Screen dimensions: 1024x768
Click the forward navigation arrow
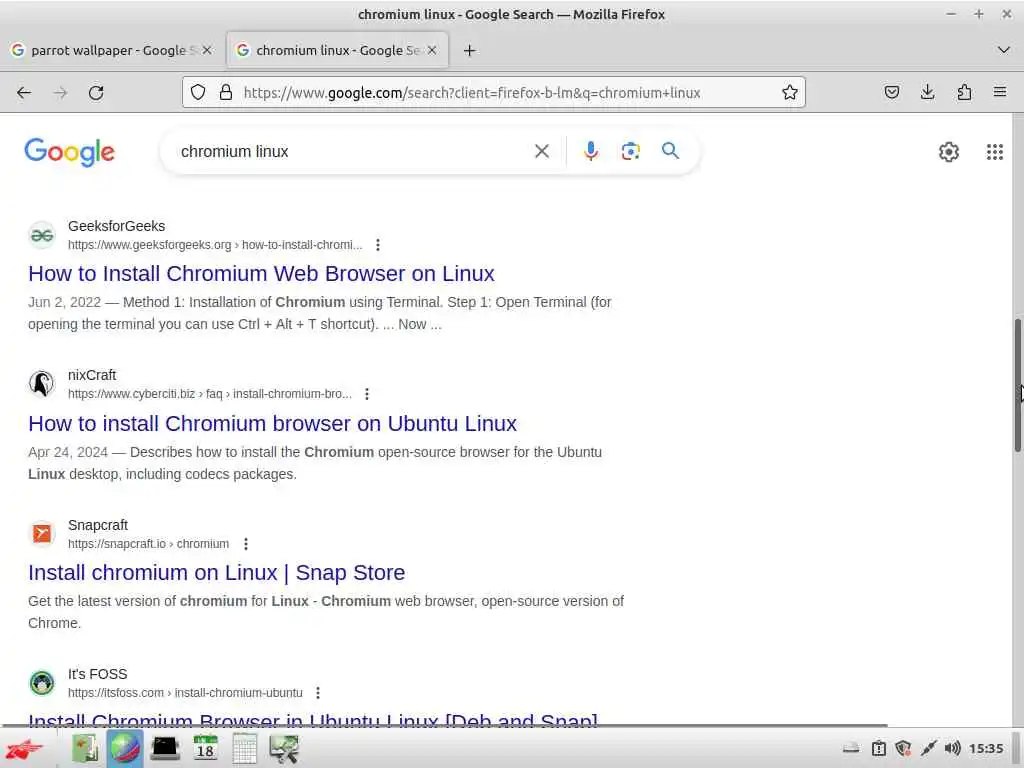tap(60, 93)
